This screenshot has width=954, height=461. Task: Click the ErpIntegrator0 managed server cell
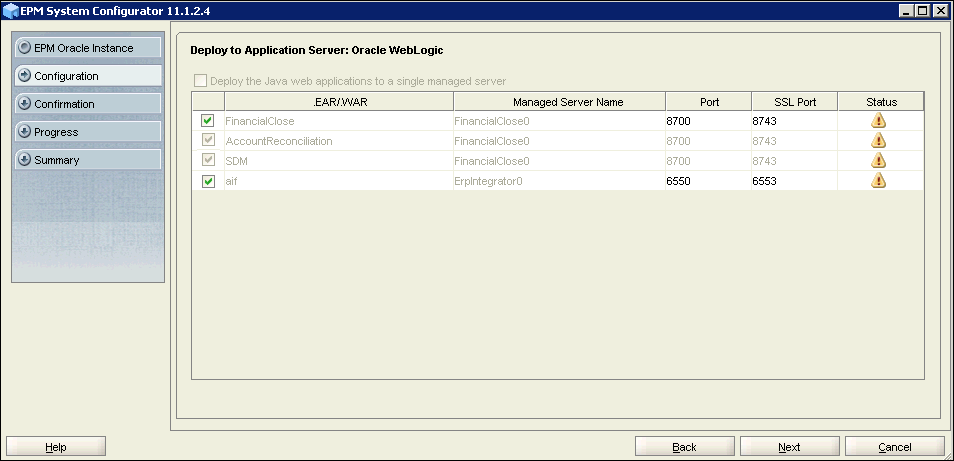tap(559, 181)
